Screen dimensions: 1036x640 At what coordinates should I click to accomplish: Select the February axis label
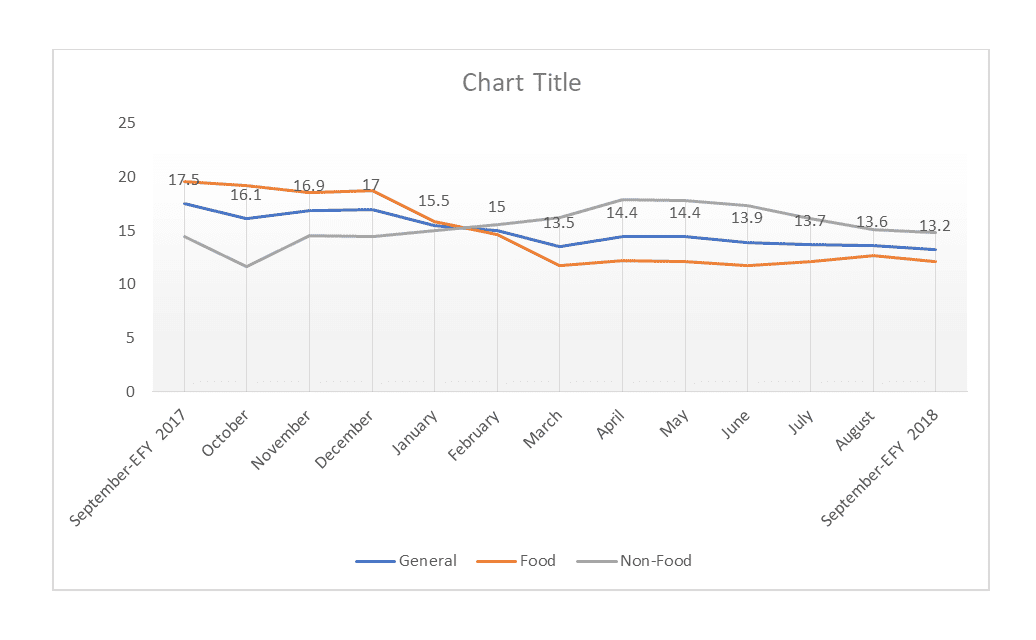tap(474, 434)
